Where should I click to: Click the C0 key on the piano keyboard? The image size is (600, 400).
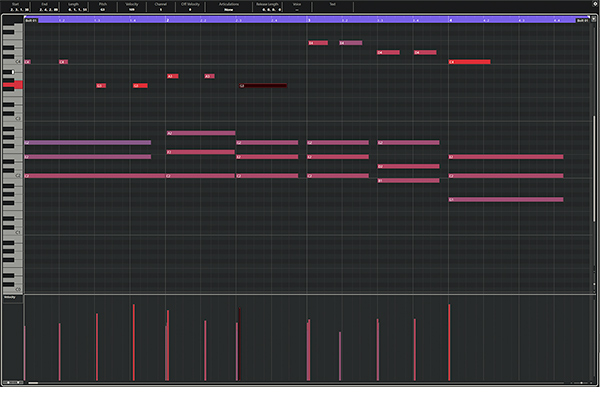point(13,289)
